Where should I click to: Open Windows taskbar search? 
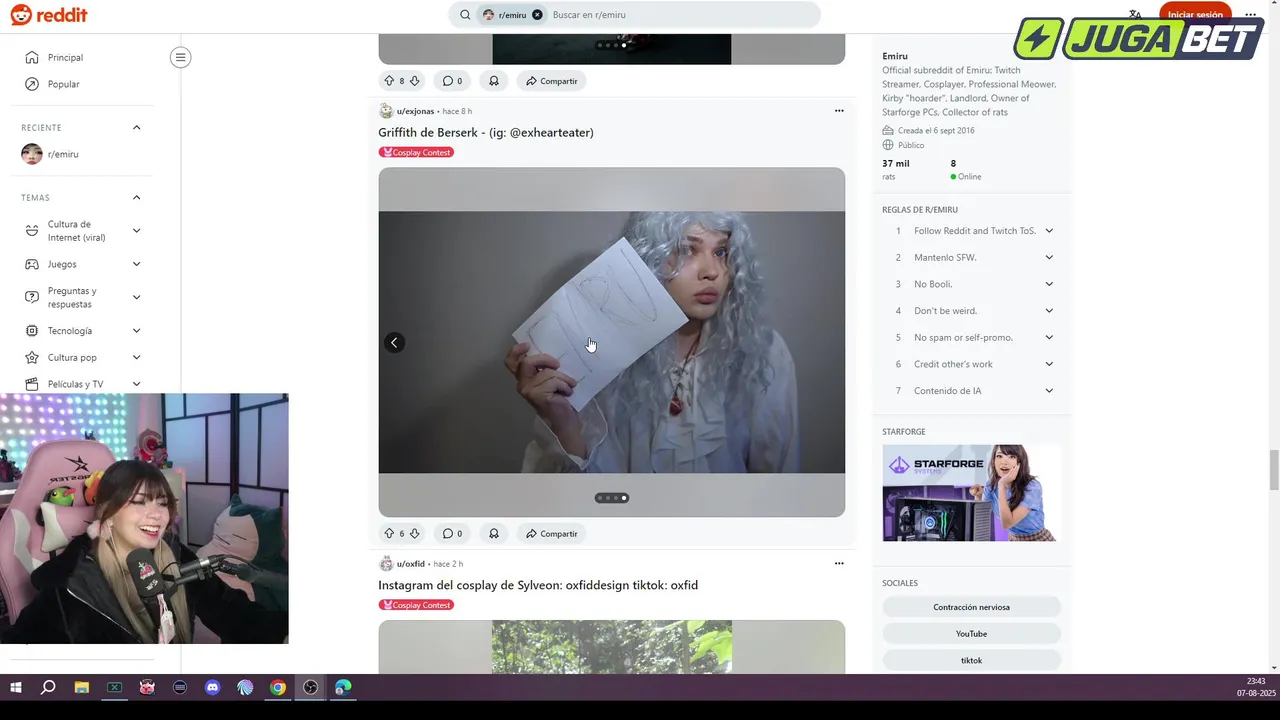tap(48, 688)
